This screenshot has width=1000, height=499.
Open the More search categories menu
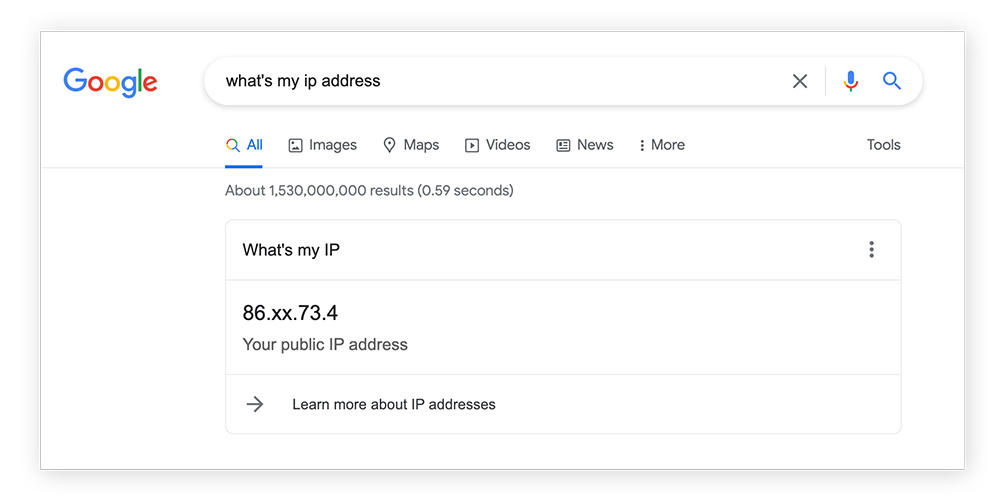[x=662, y=145]
